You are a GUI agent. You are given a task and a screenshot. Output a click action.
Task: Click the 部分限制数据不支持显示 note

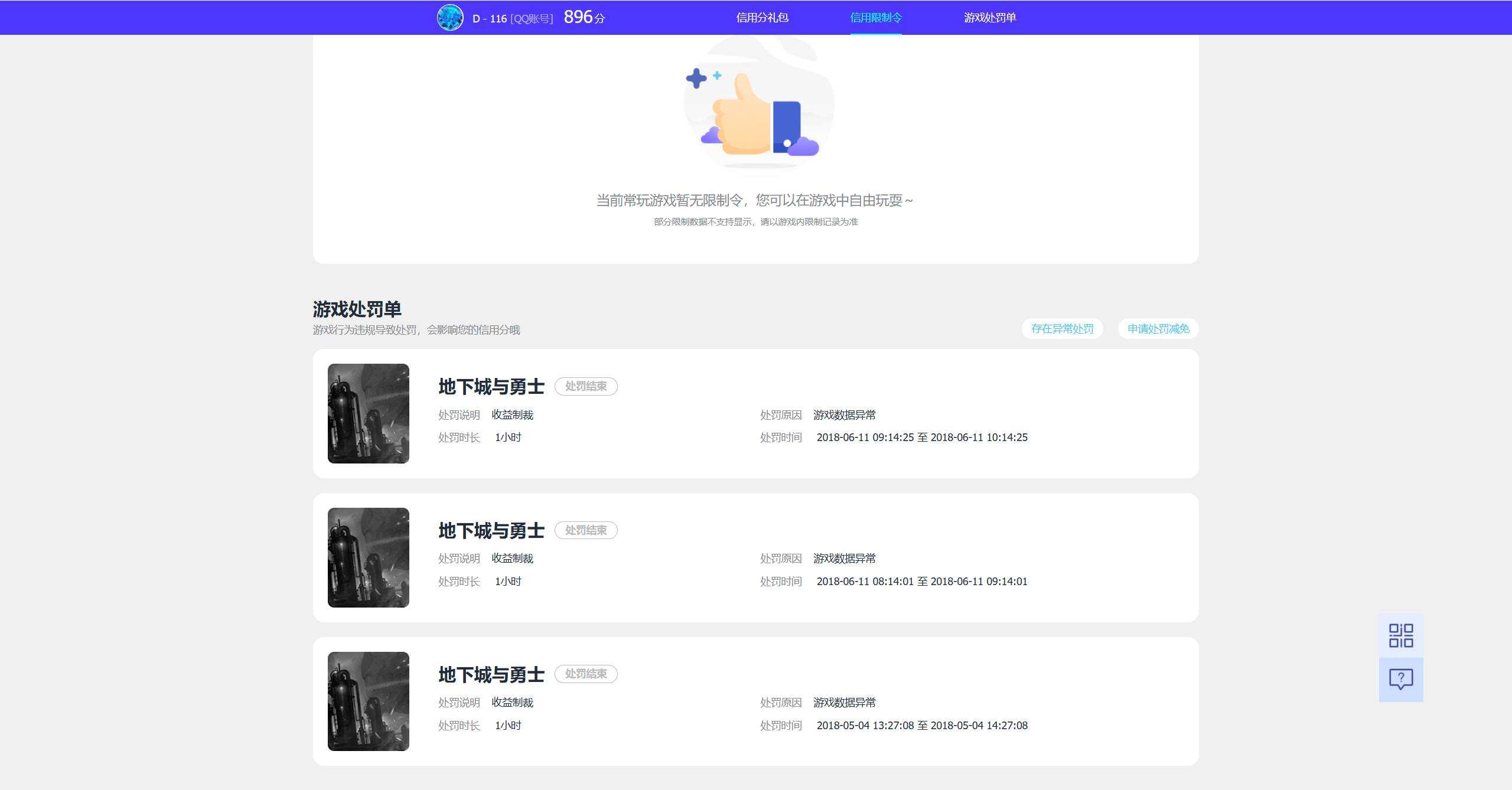coord(756,222)
